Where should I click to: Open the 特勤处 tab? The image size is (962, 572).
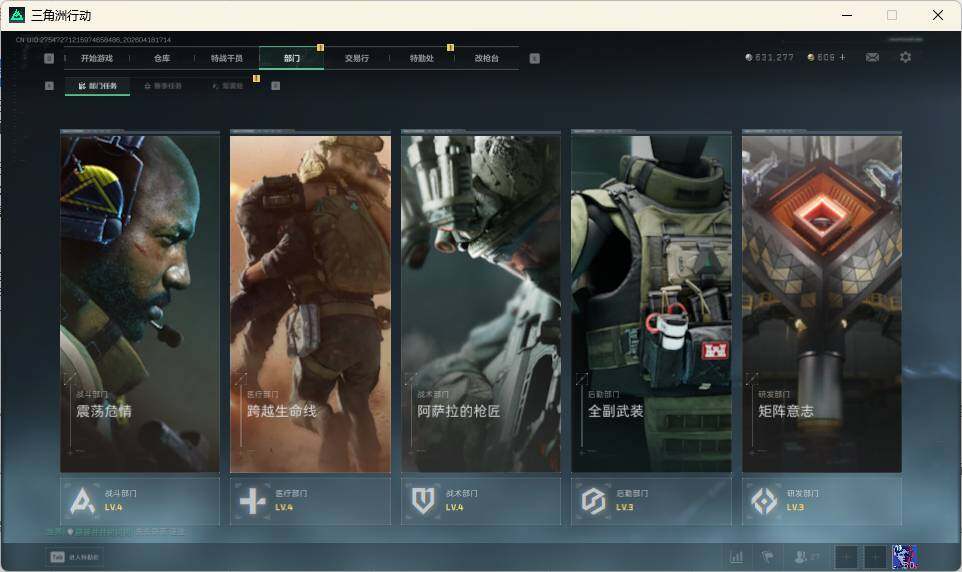coord(422,58)
